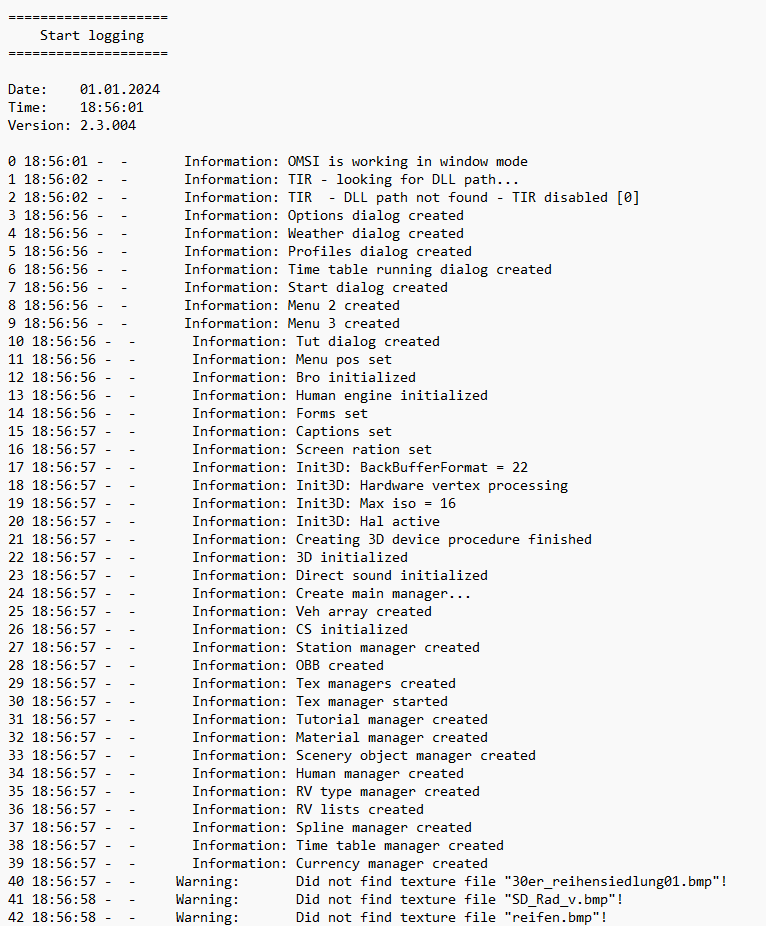
Task: Click the warning about "30er_reihensiedlung01.bmp"
Action: (x=511, y=881)
